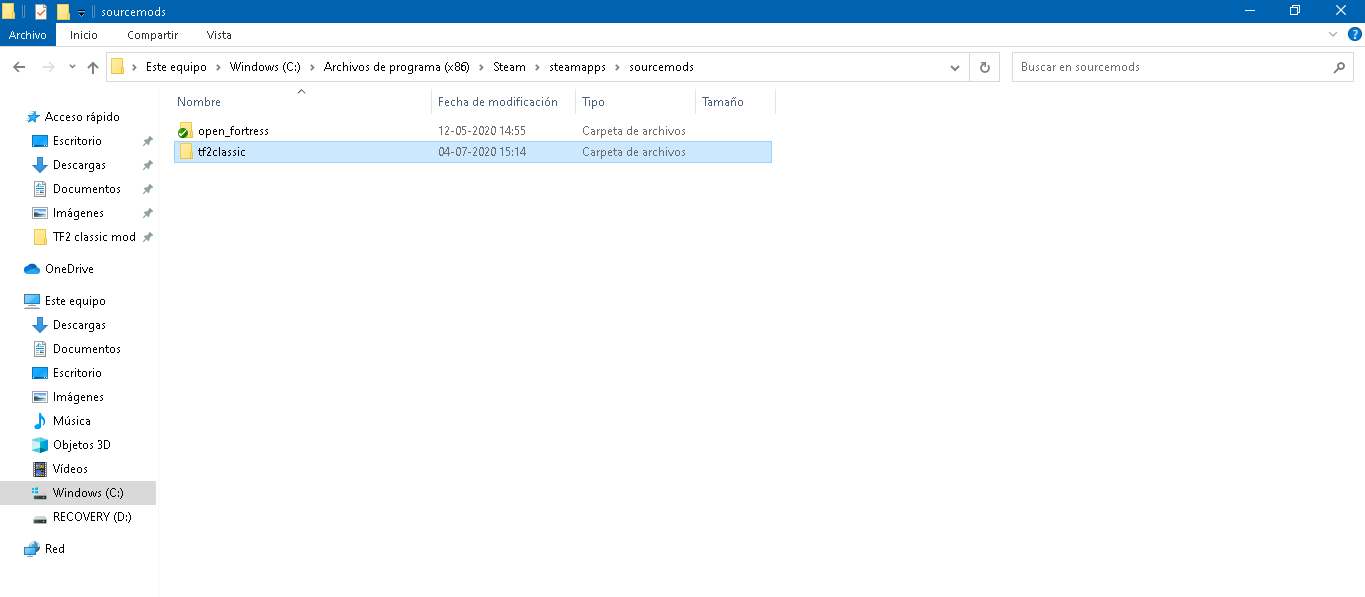1365x597 pixels.
Task: Click the Música note icon
Action: pyautogui.click(x=40, y=421)
